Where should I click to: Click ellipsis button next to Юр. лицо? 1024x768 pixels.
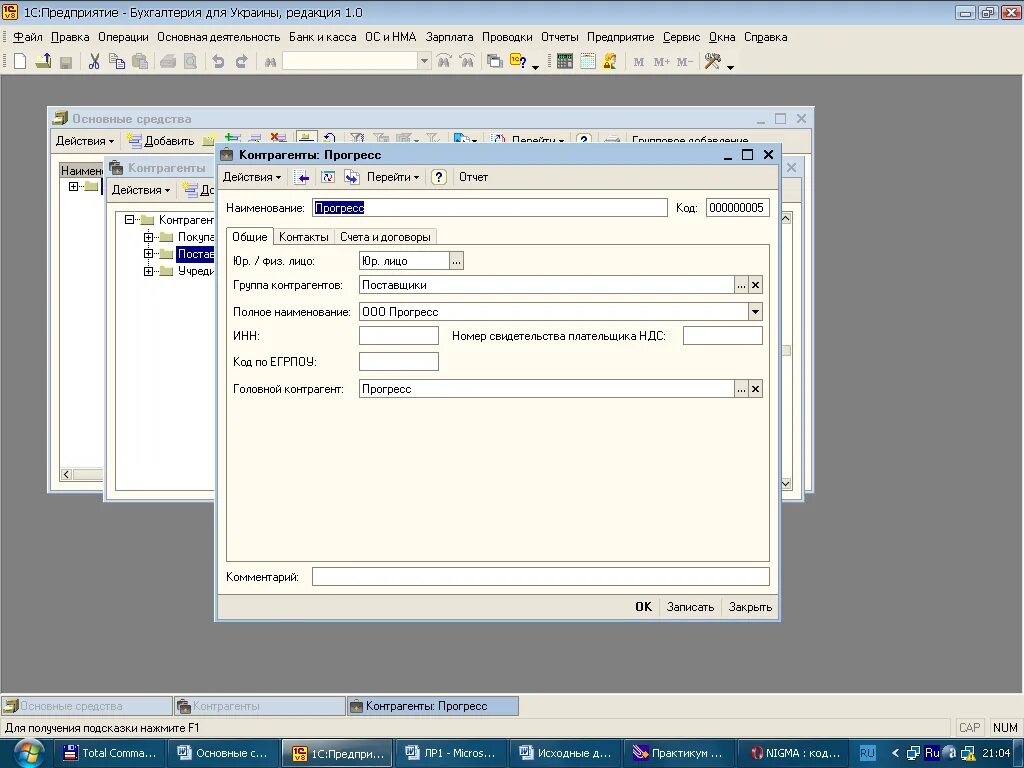456,261
